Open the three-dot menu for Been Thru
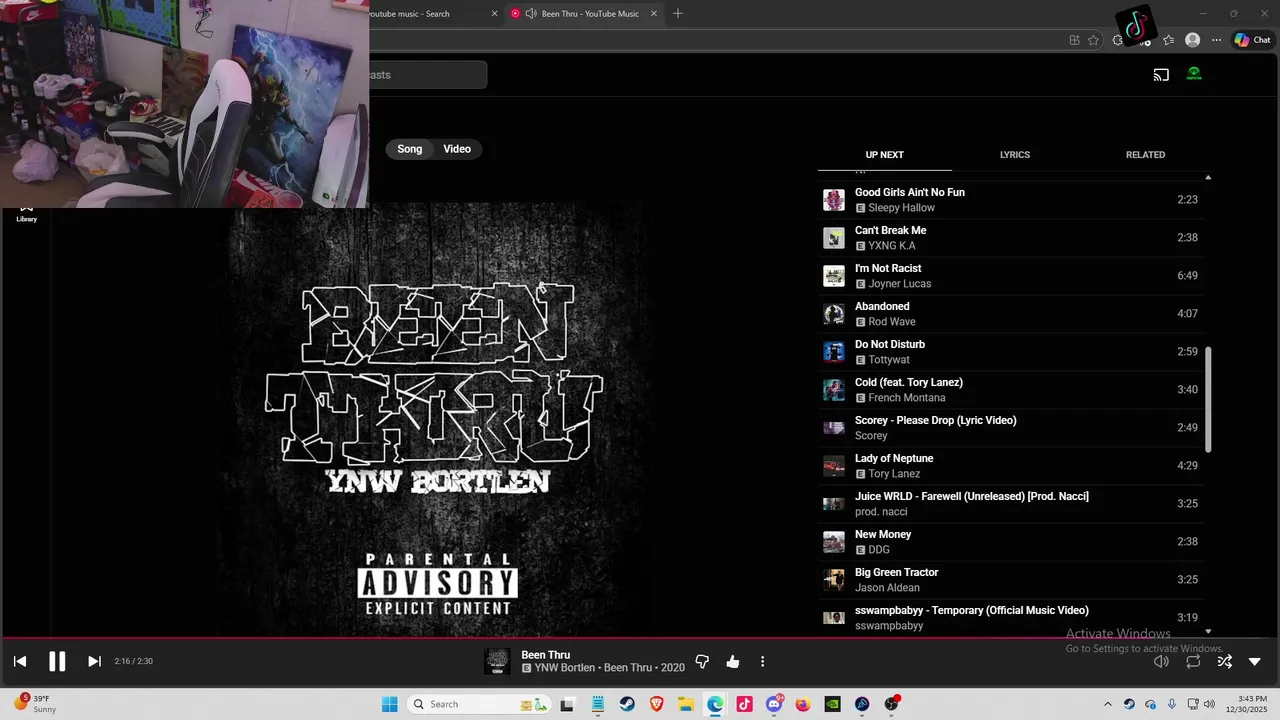 click(x=762, y=661)
